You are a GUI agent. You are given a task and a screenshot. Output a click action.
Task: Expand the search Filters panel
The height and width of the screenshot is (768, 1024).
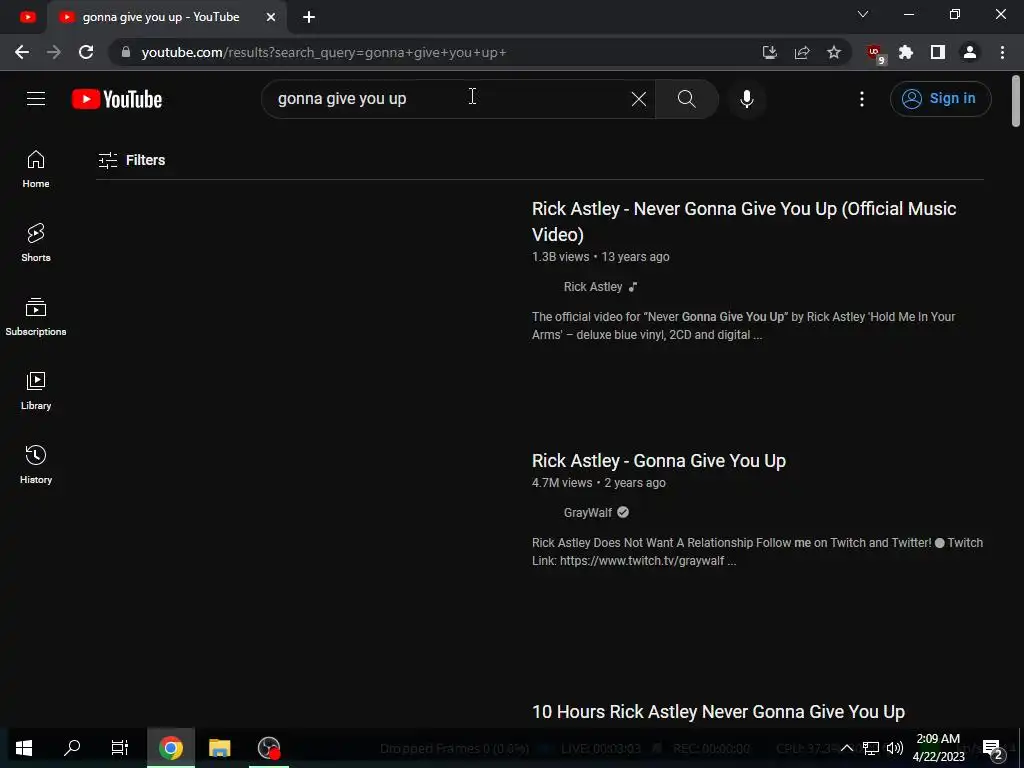[131, 160]
